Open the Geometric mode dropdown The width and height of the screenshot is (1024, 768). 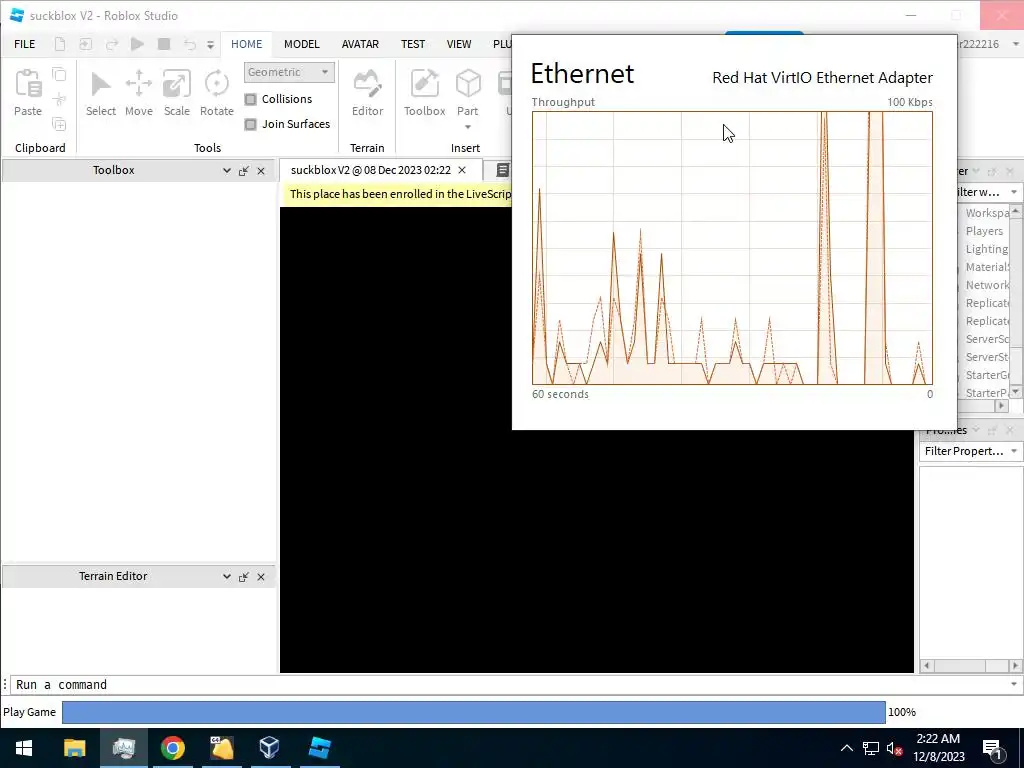pos(289,72)
